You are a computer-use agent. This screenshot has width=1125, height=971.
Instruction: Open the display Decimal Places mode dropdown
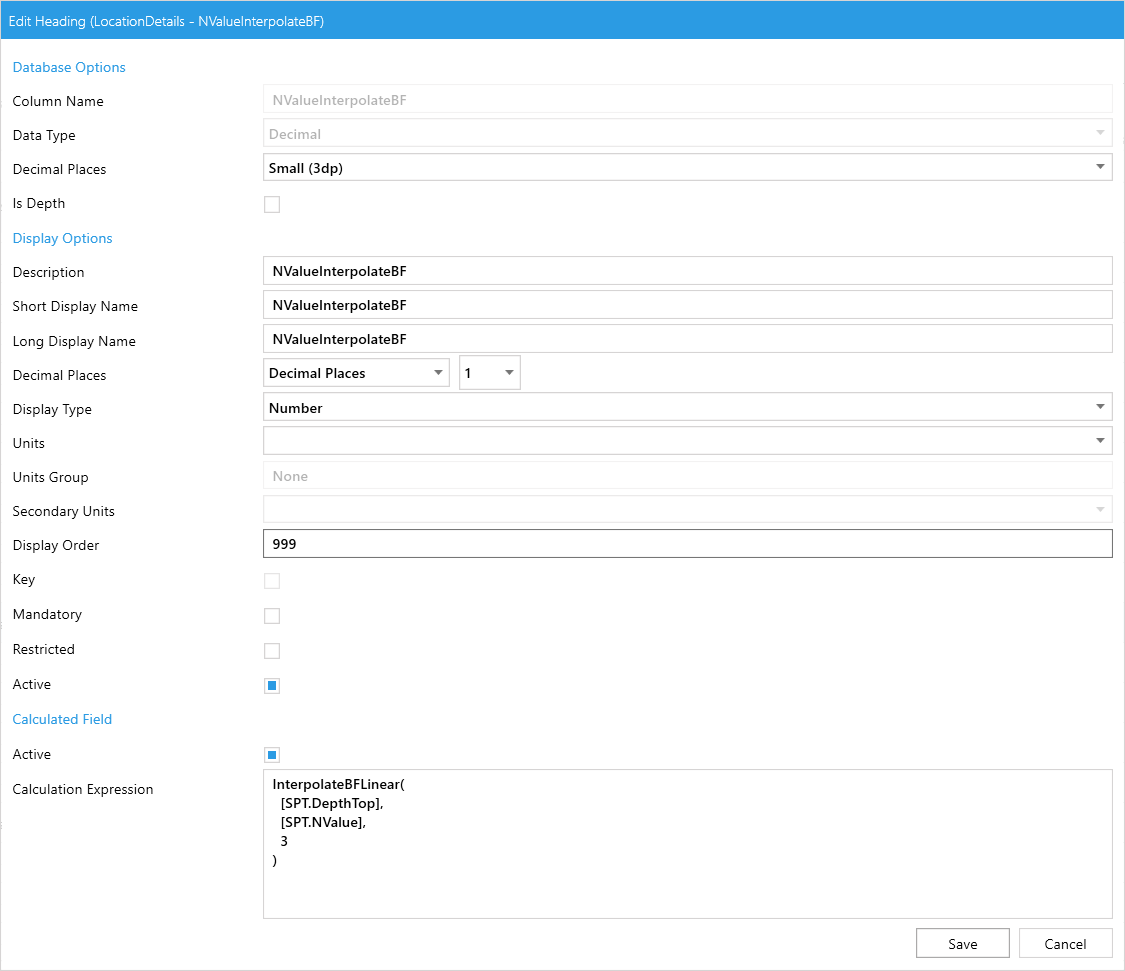(356, 374)
